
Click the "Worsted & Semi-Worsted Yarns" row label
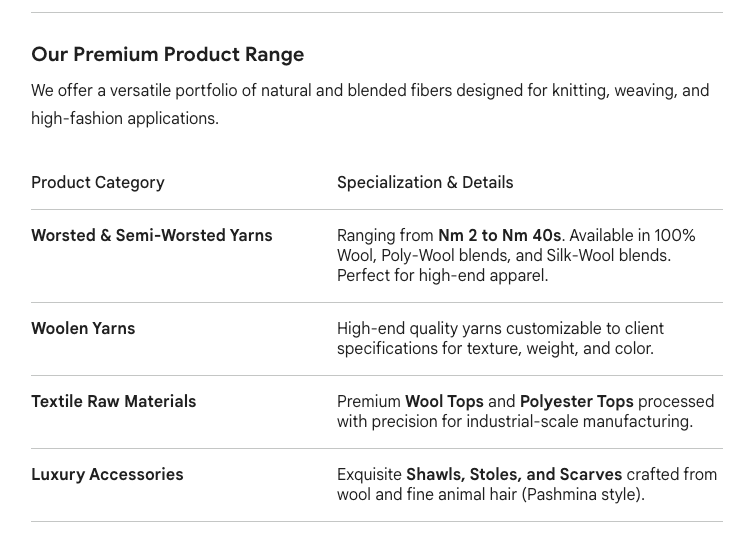point(151,236)
